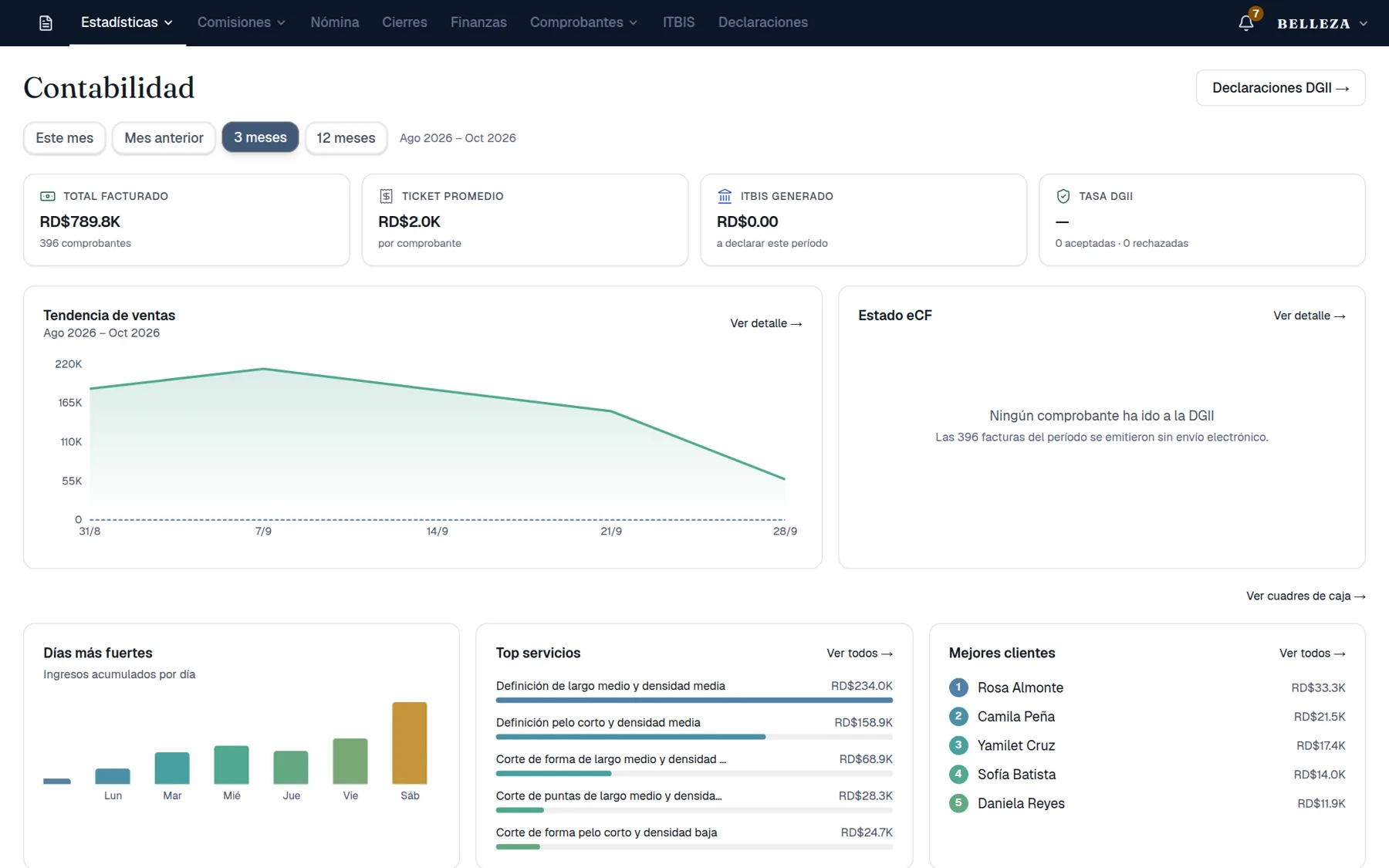Click rank badge 2 beside Camila Peña
The width and height of the screenshot is (1389, 868).
958,716
